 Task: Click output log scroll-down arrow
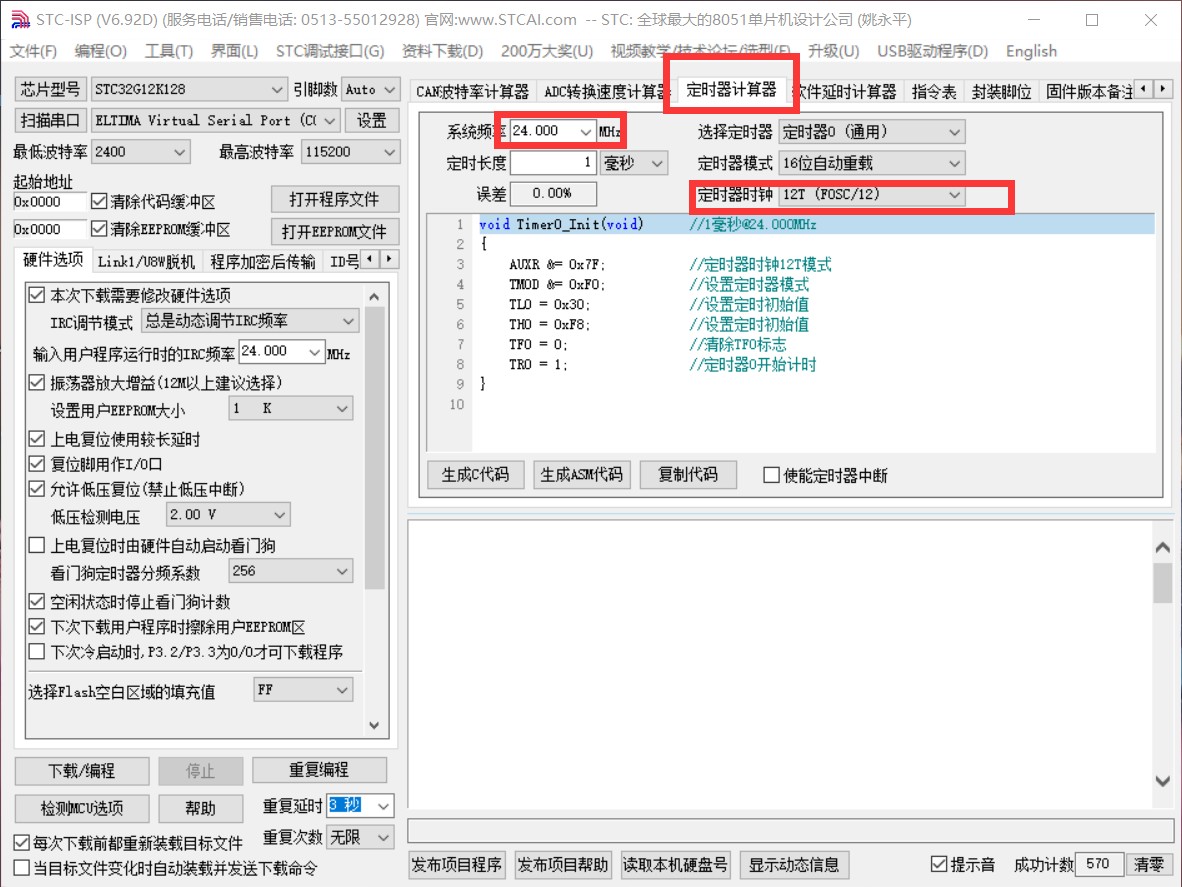tap(1162, 781)
